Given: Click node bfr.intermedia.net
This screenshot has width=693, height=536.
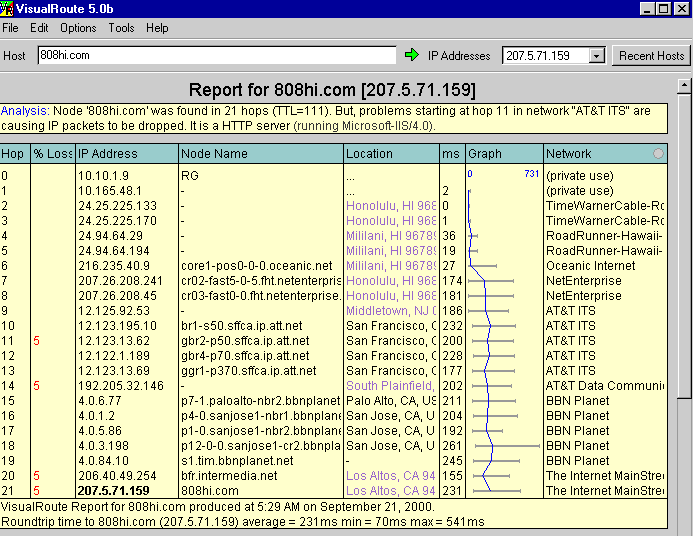Looking at the screenshot, I should (229, 476).
